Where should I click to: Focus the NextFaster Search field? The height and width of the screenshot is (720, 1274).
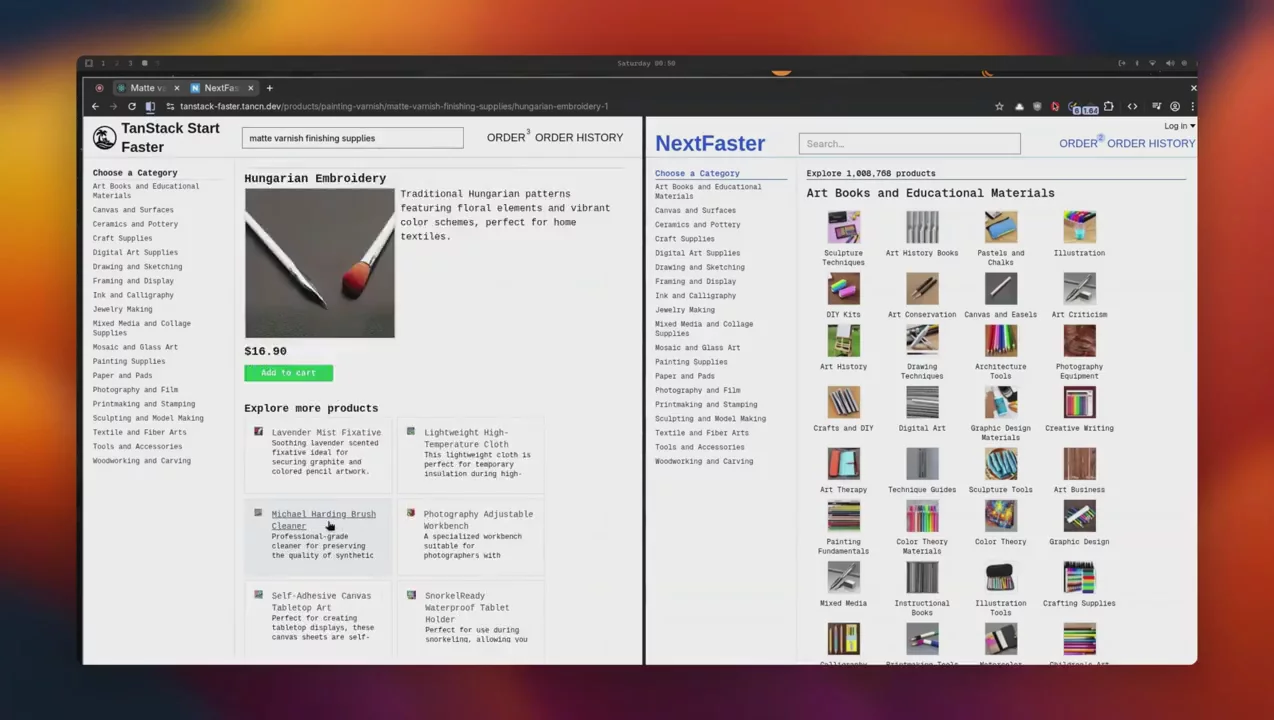[x=909, y=143]
